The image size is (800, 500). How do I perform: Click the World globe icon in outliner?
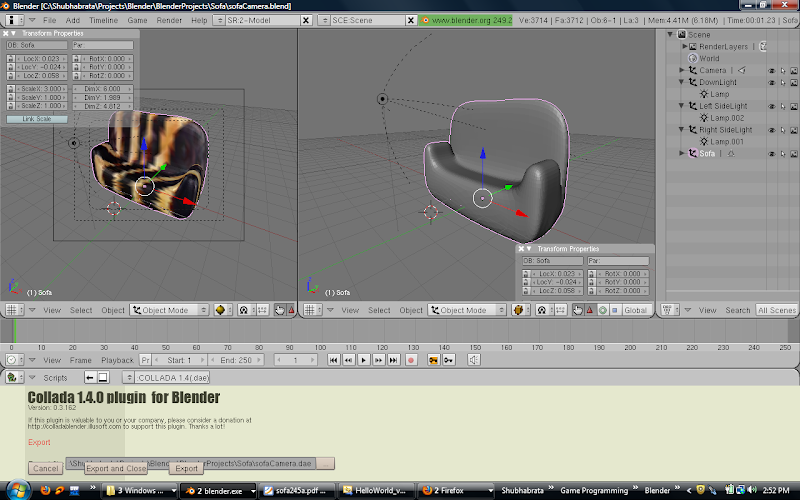point(691,58)
